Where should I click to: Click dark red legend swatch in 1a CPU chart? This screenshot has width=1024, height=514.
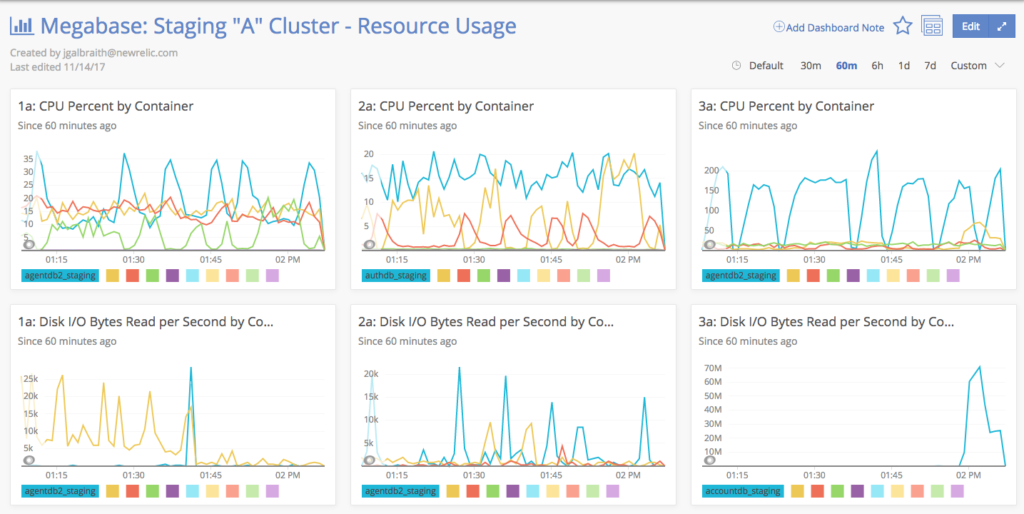[x=133, y=276]
